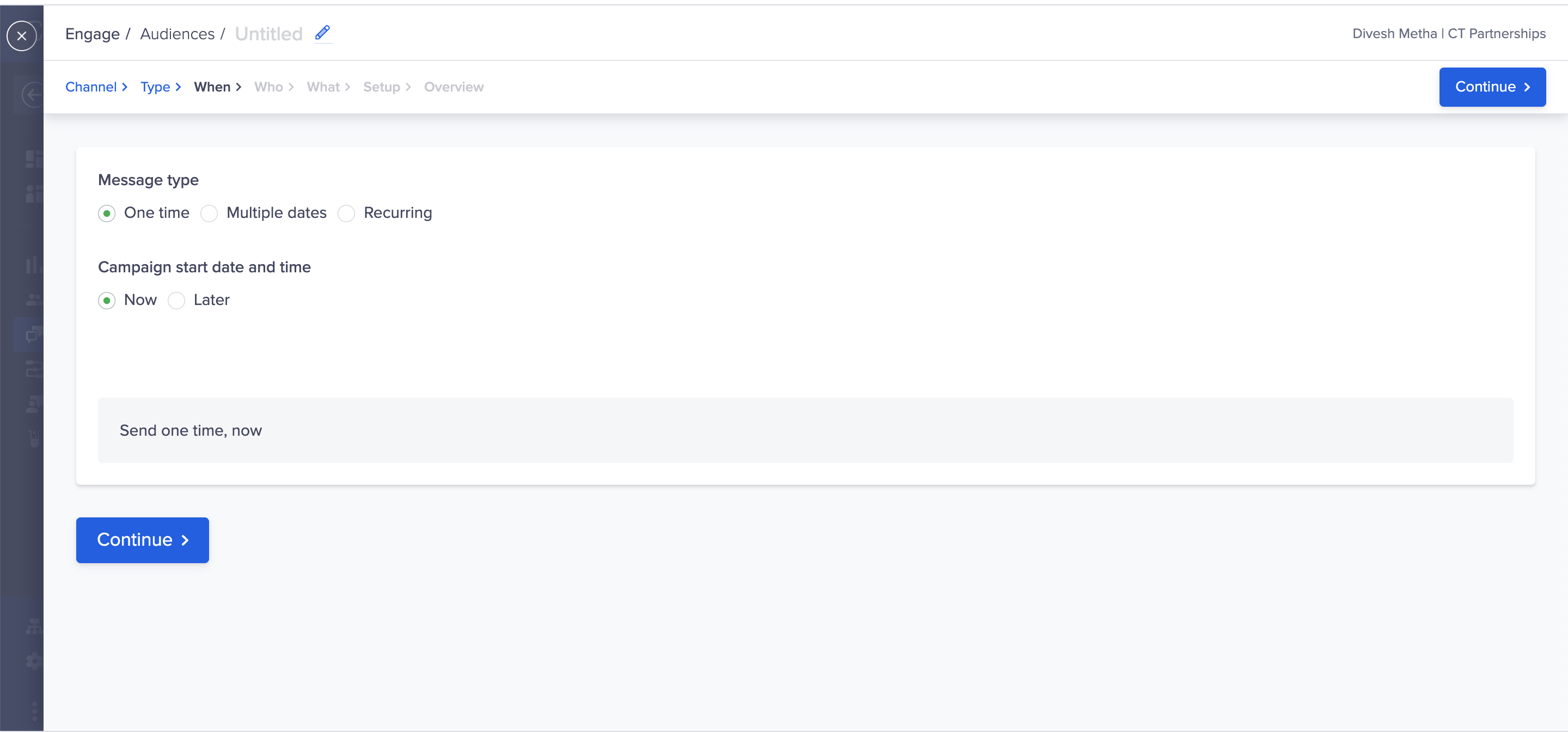Edit the Untitled campaign name via the pencil icon

coord(323,33)
